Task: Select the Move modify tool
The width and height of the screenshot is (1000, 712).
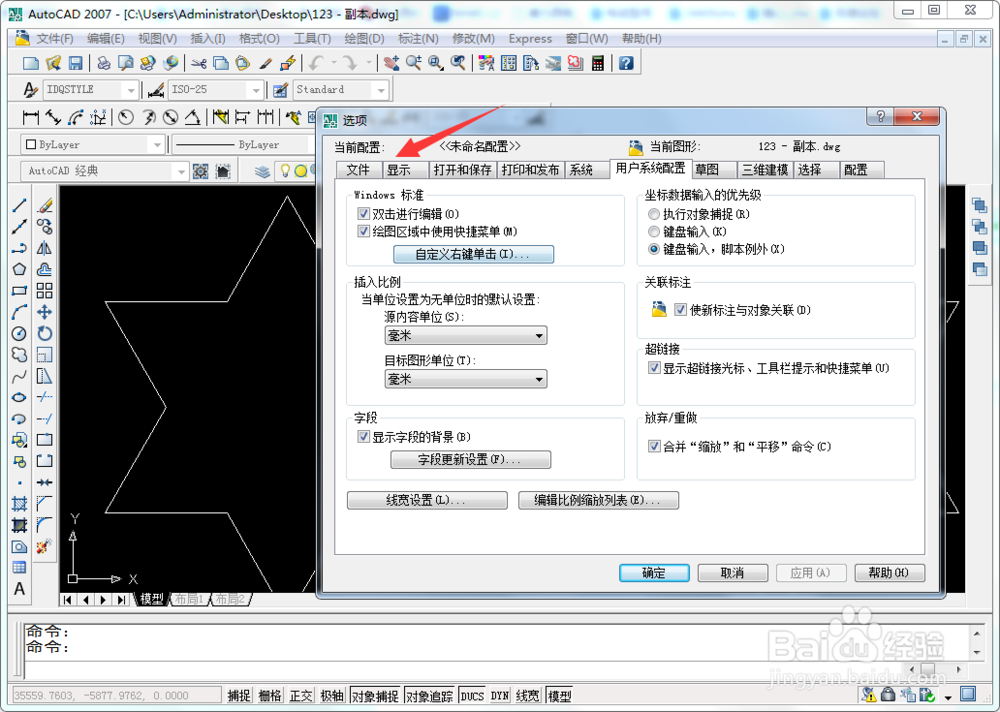Action: pyautogui.click(x=45, y=312)
